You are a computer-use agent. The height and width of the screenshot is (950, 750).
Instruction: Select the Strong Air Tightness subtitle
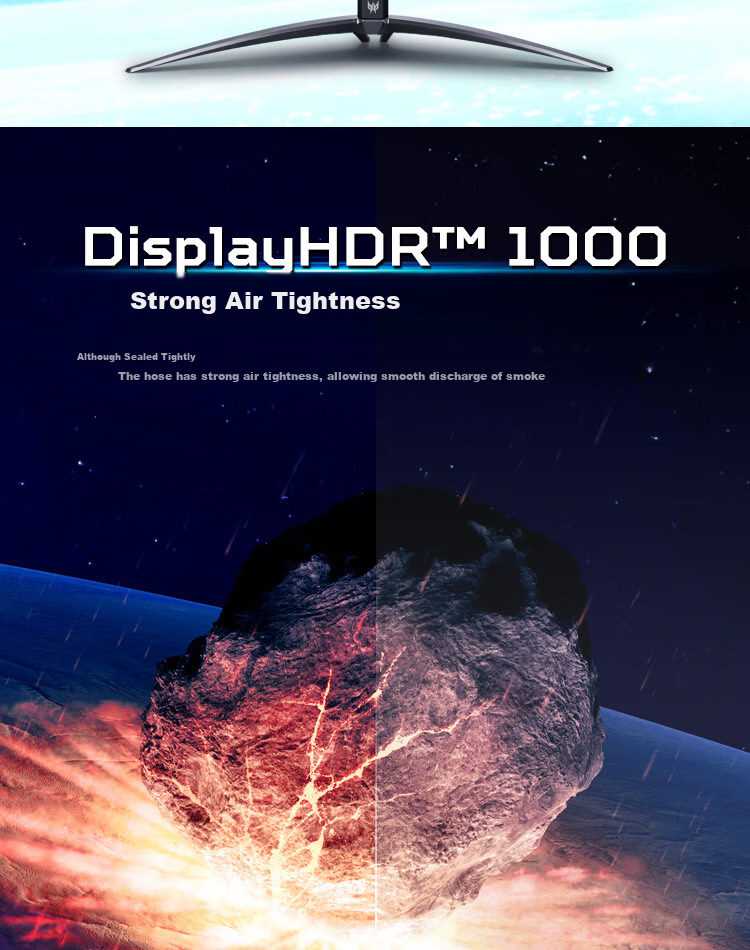tap(265, 301)
